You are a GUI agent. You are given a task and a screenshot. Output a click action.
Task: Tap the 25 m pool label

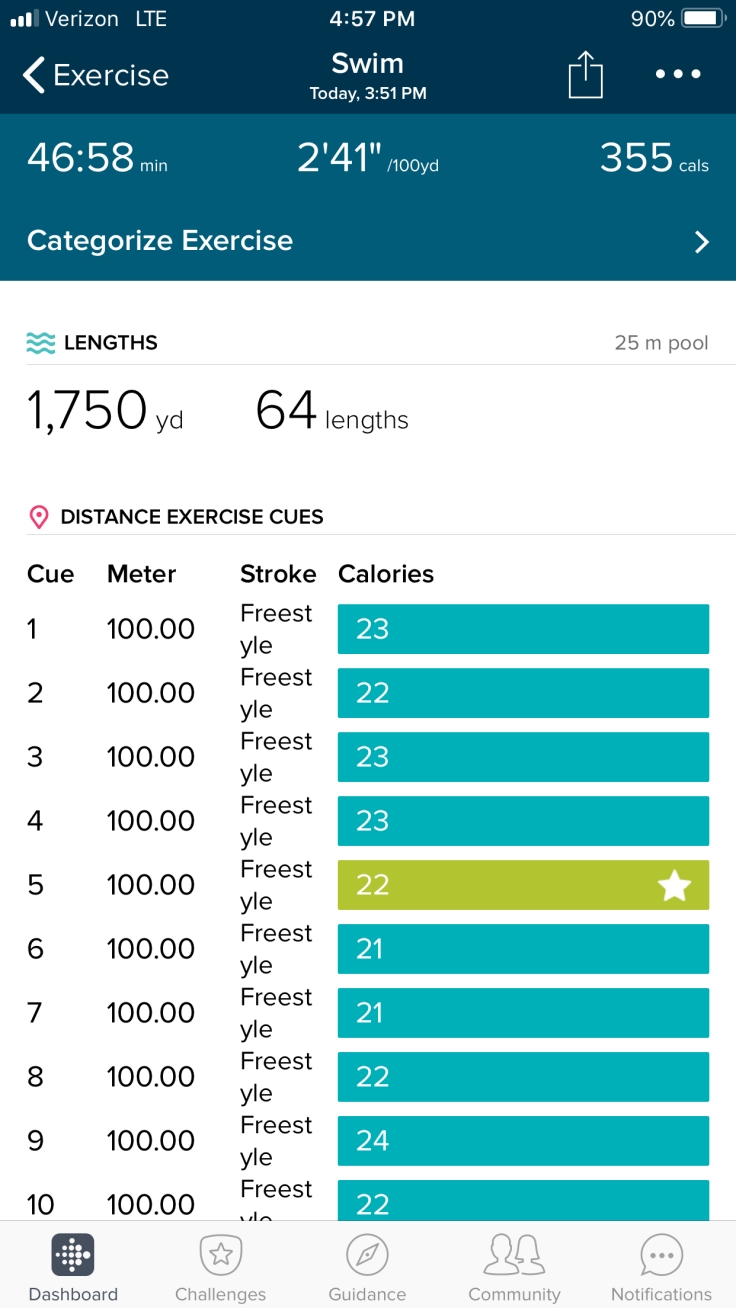(x=661, y=343)
